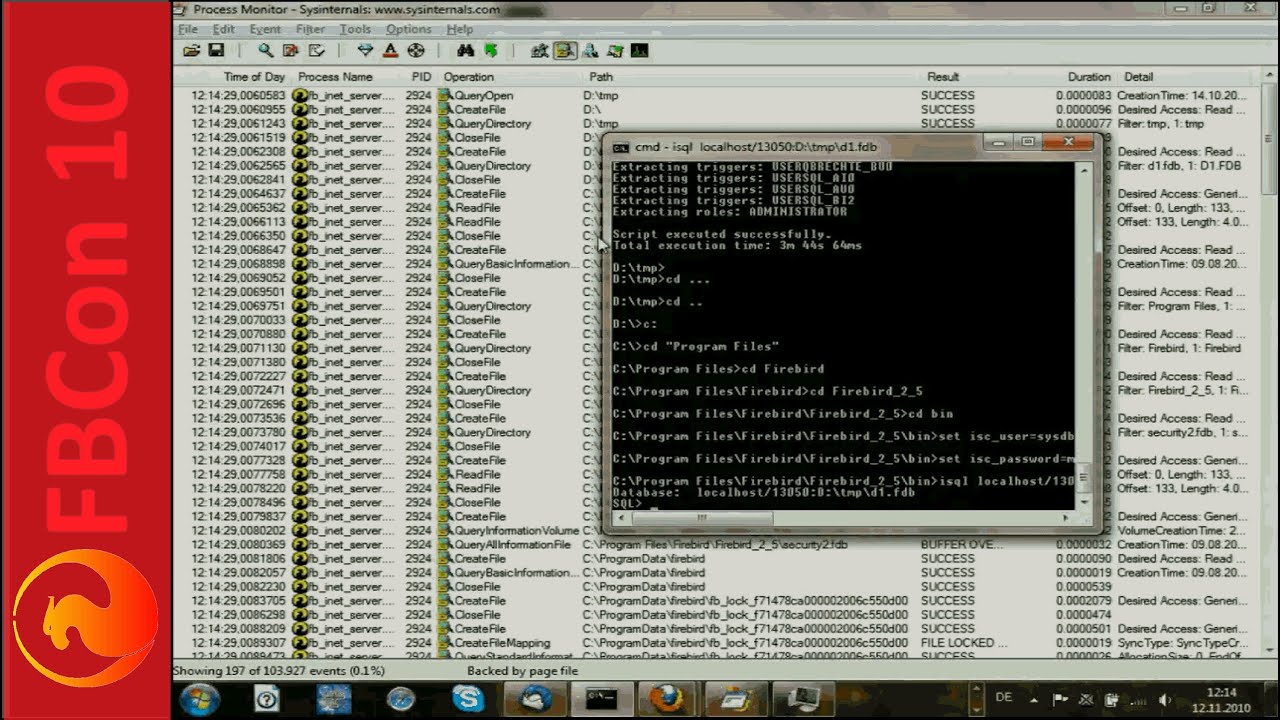The image size is (1280, 720).
Task: Click the Action Center flag tray icon
Action: [1062, 699]
